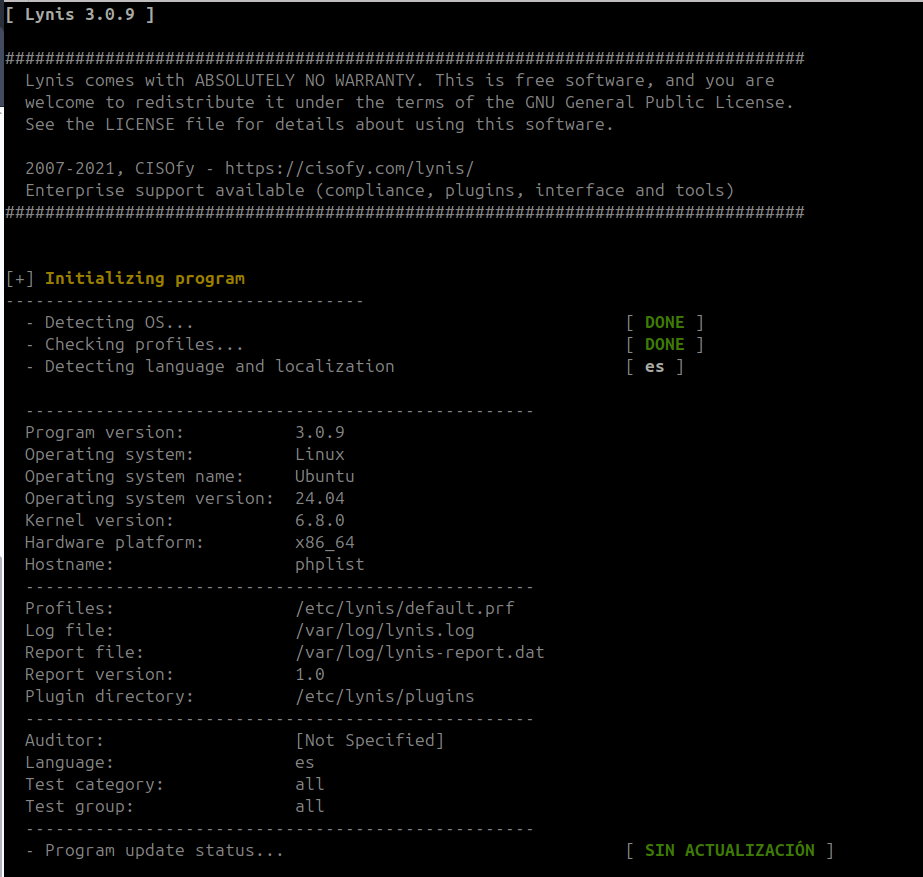Click the hostname value phplist
This screenshot has width=923, height=877.
tap(329, 565)
